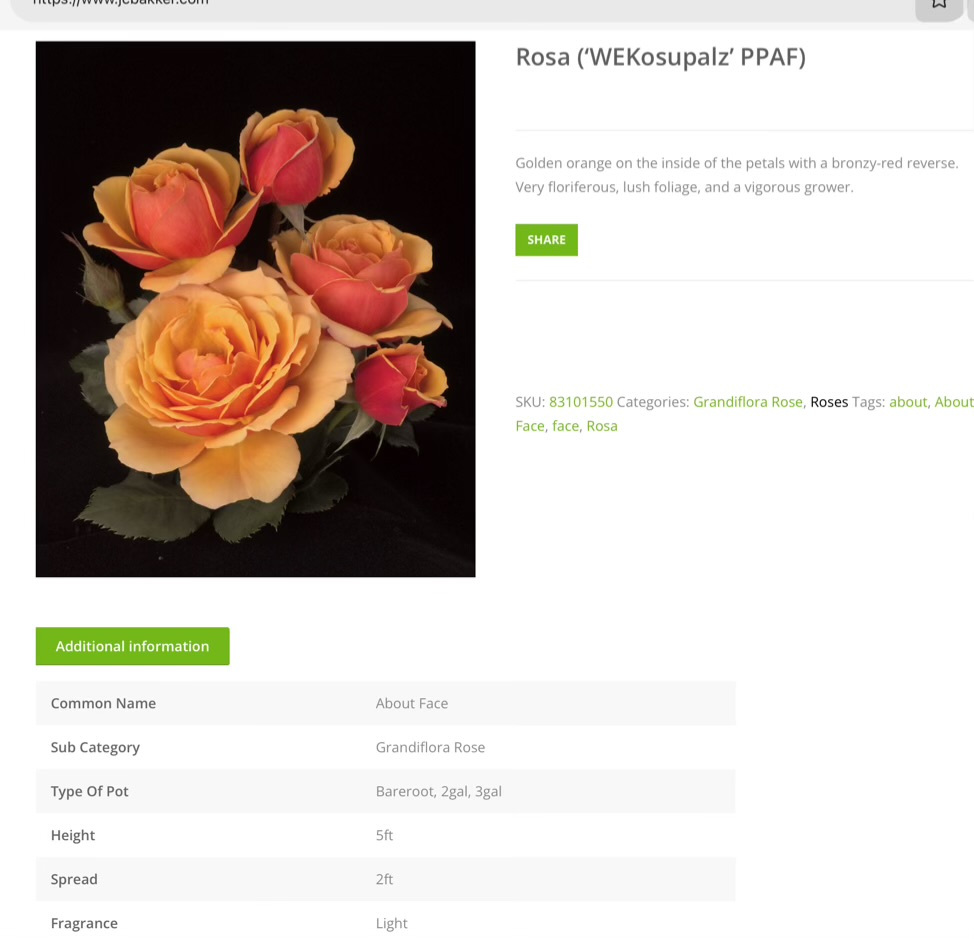The width and height of the screenshot is (974, 939).
Task: Focus the browser address bar URL
Action: 120,3
